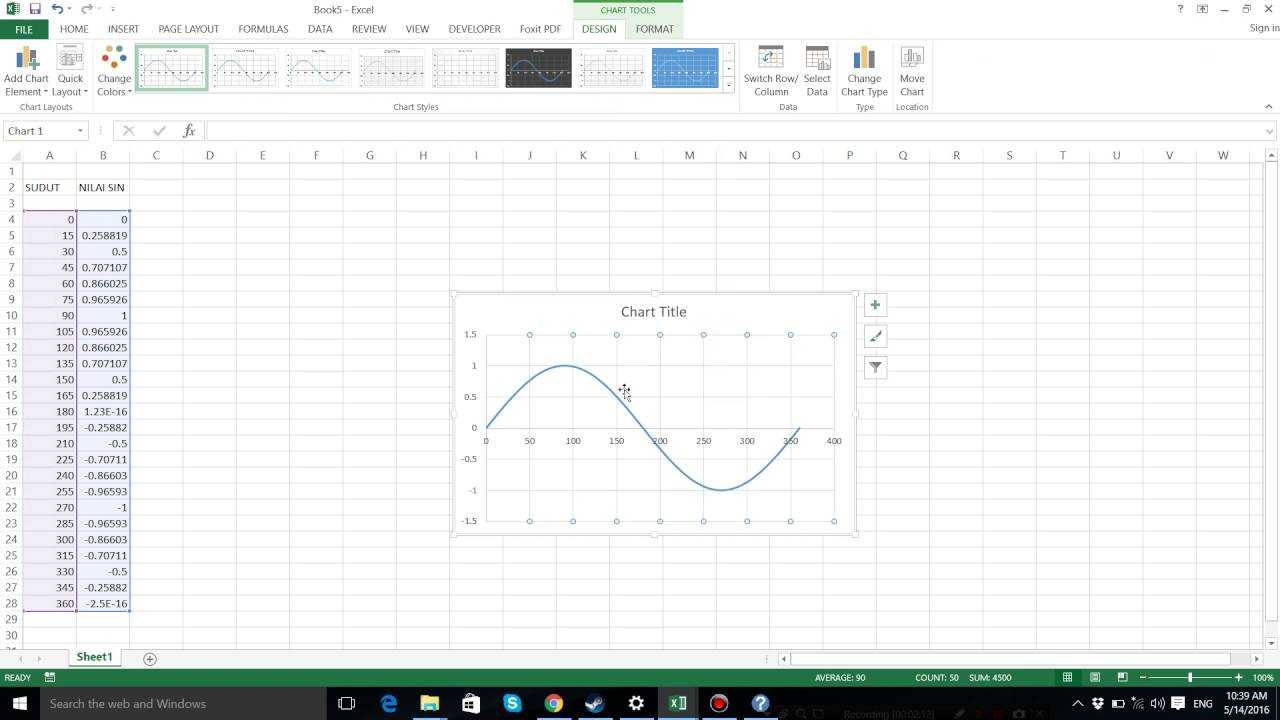Expand the Name Box dropdown

click(x=80, y=130)
